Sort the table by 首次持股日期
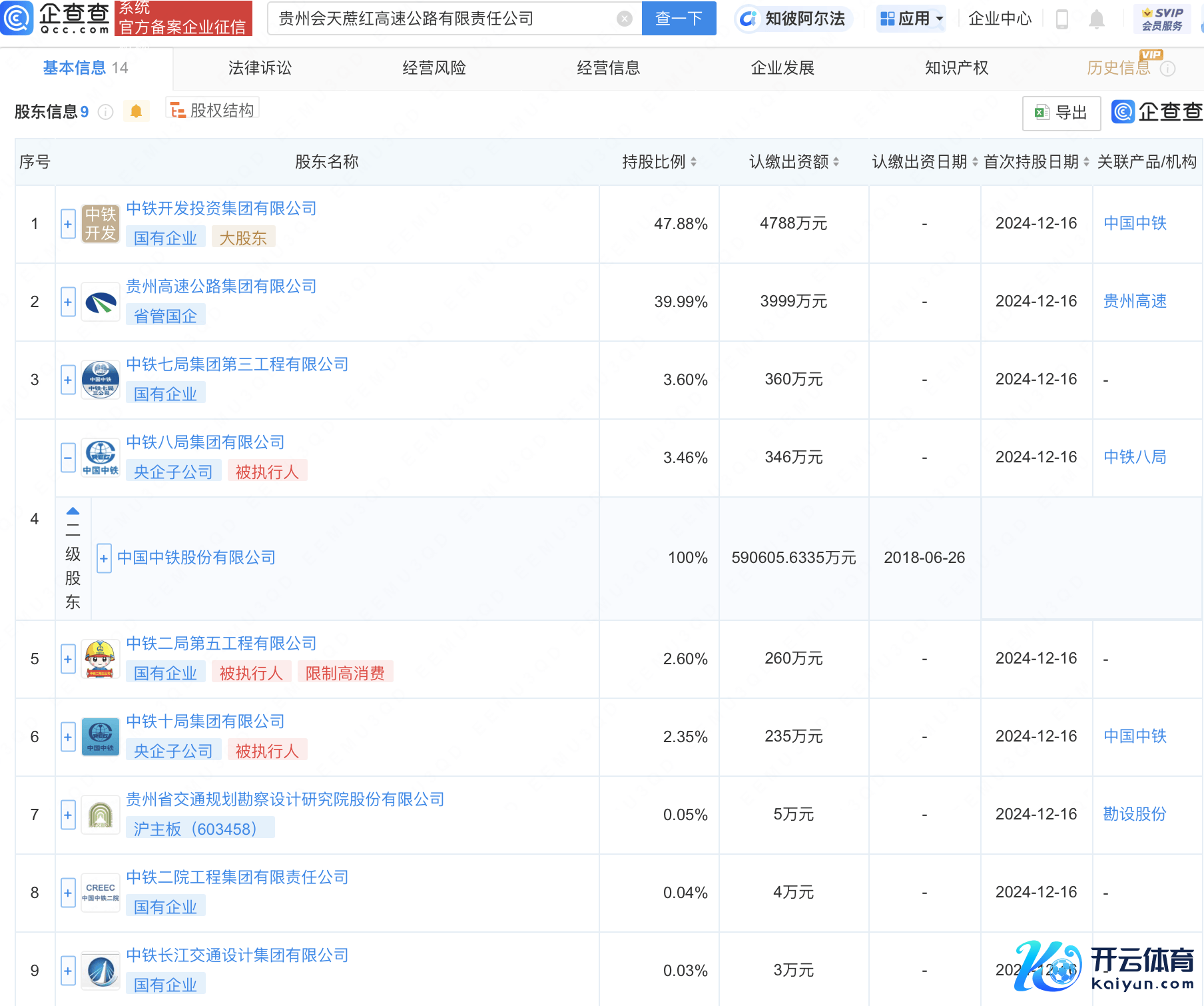Screen dimensions: 1204x1006 (1086, 162)
